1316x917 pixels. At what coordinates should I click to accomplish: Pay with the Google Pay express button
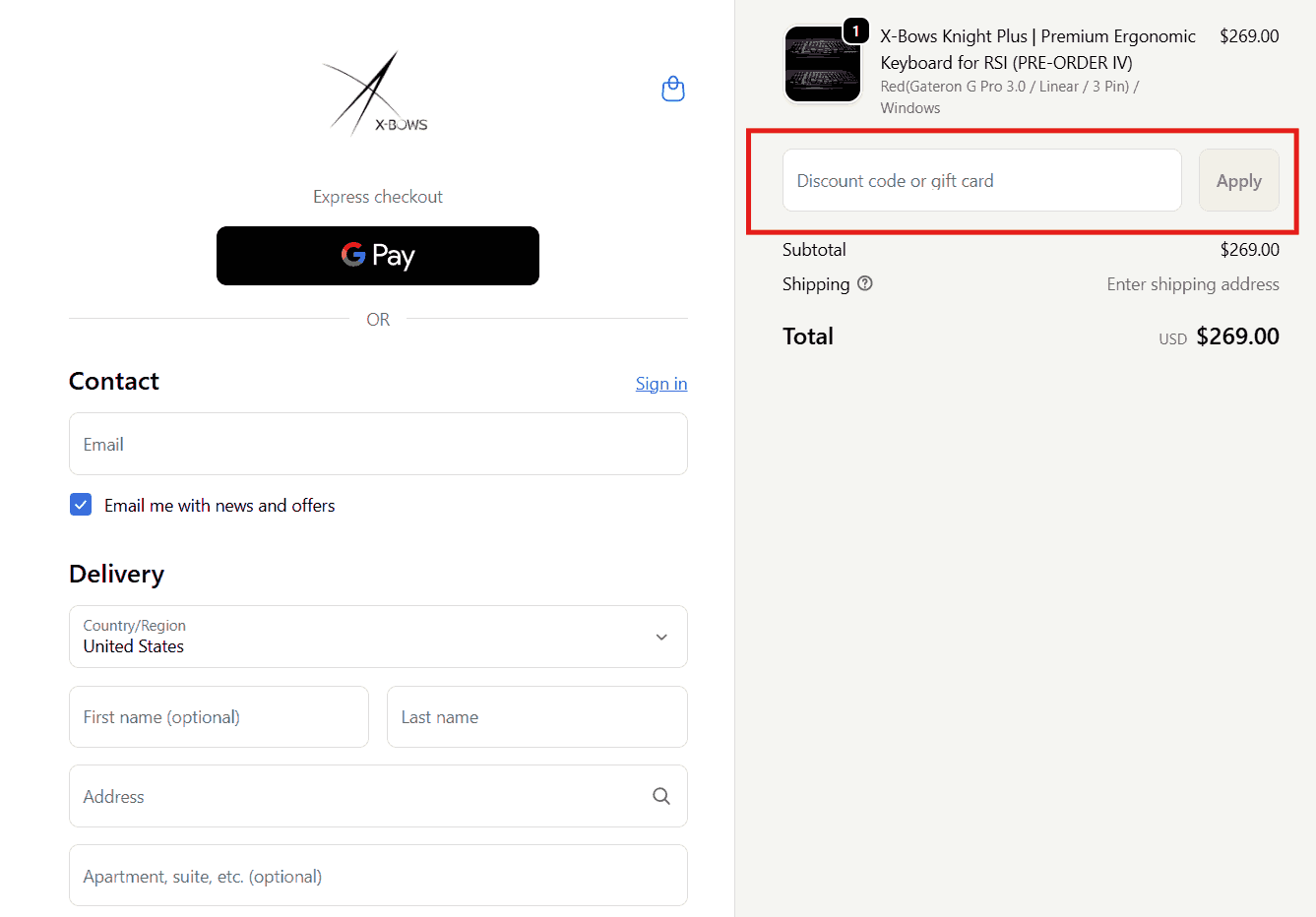(378, 256)
